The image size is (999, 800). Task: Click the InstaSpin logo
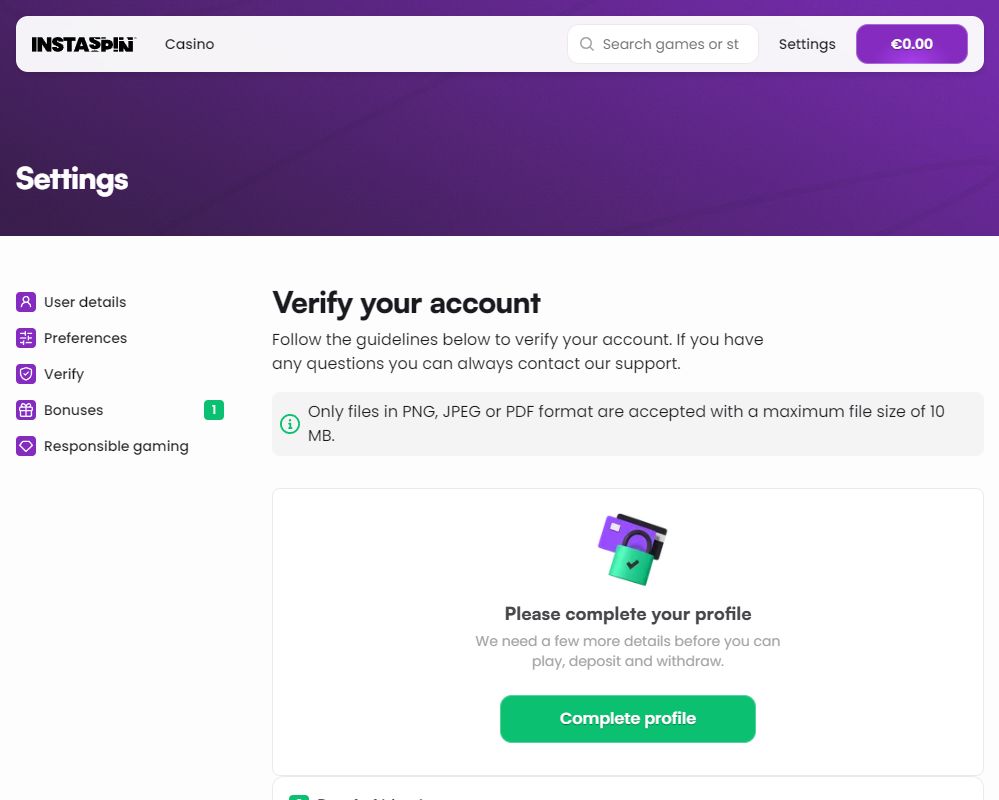[x=83, y=44]
